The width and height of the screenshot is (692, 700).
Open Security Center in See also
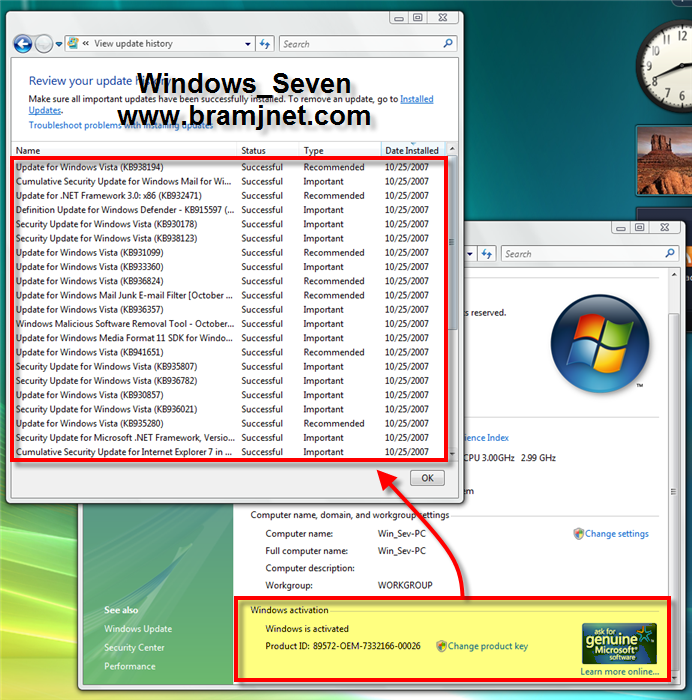[134, 647]
